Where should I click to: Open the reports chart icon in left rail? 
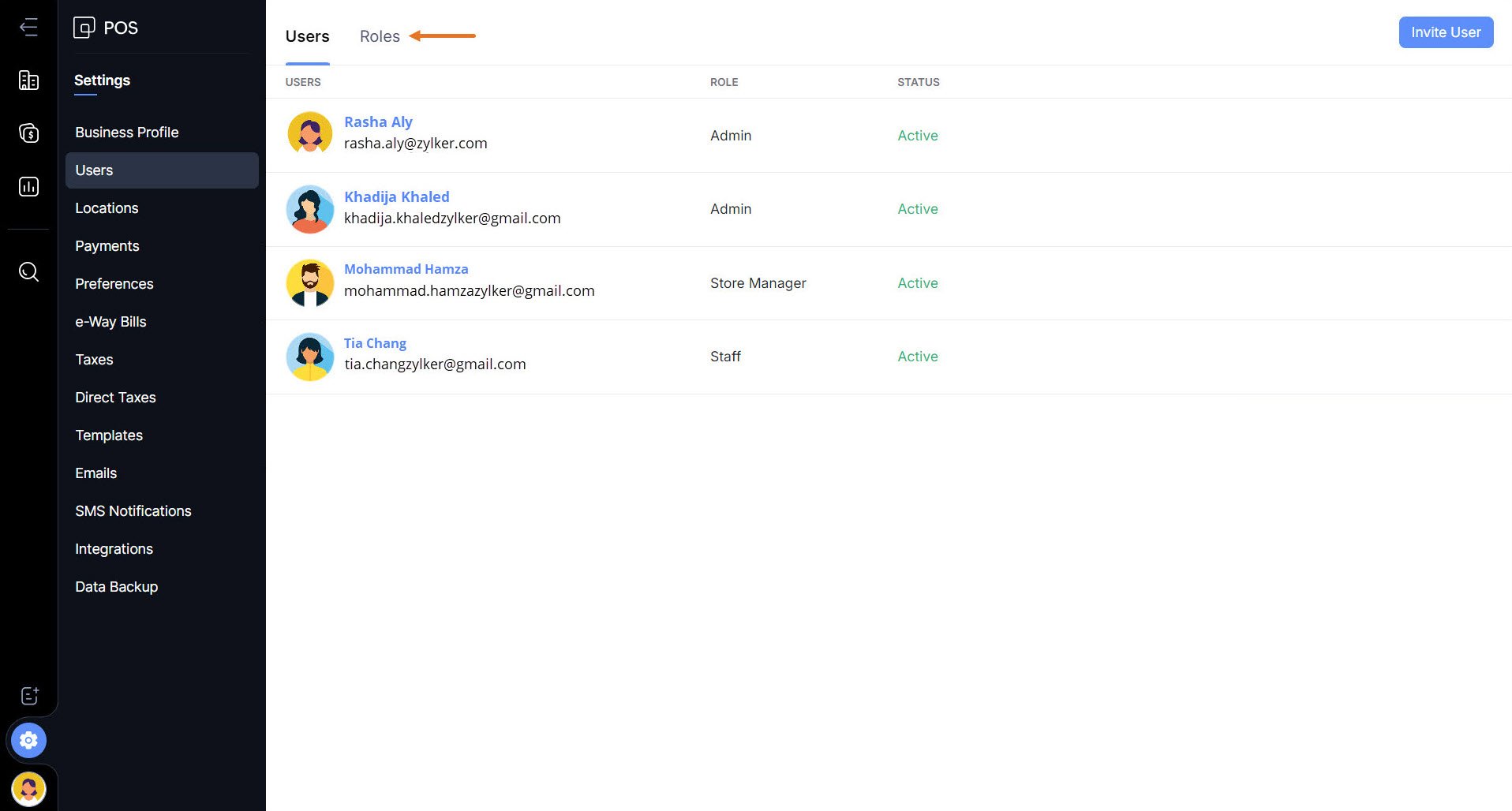[28, 187]
